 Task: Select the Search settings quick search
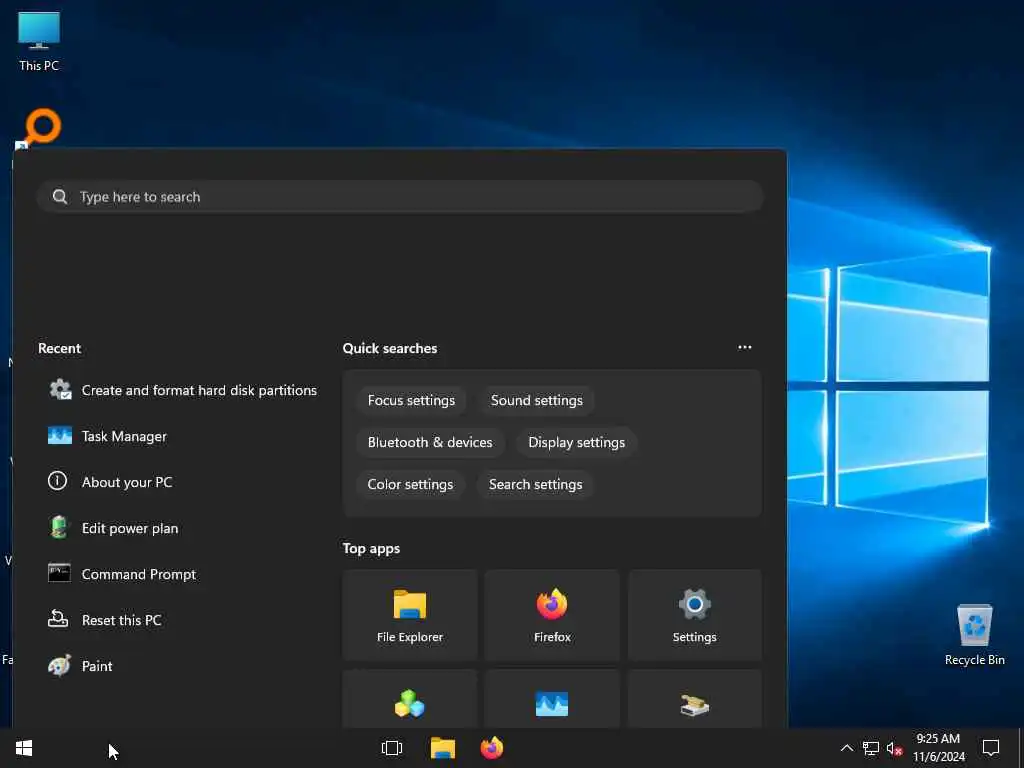[x=536, y=484]
